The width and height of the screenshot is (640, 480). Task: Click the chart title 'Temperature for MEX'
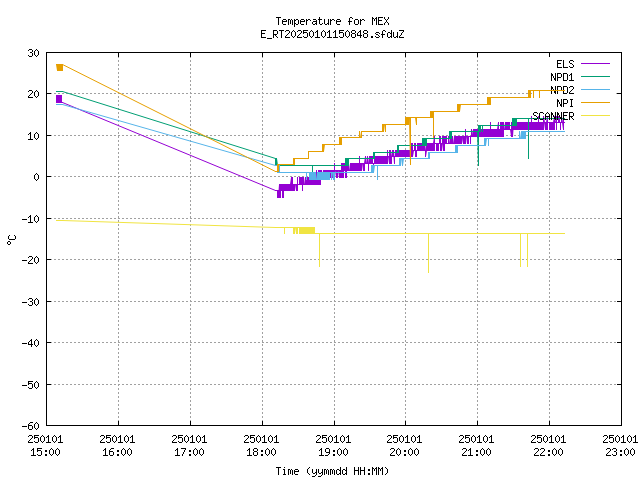point(332,21)
